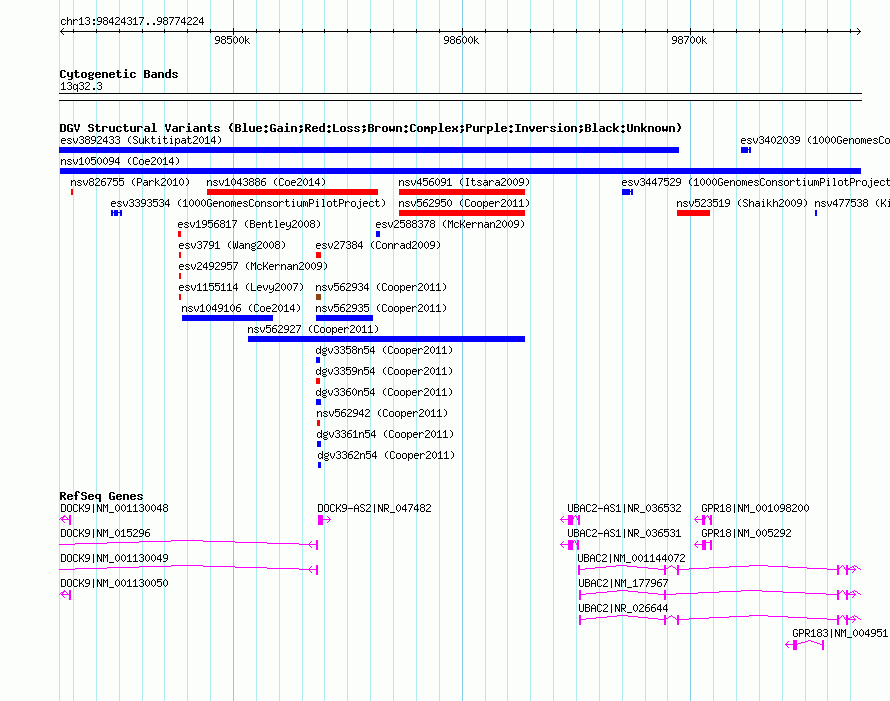Image resolution: width=890 pixels, height=701 pixels.
Task: Click nsv562927 (Cooper2011) label
Action: [313, 329]
